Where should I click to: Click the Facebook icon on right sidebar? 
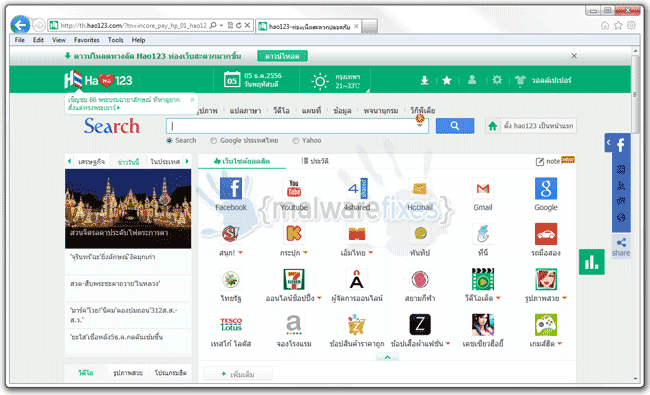(621, 145)
